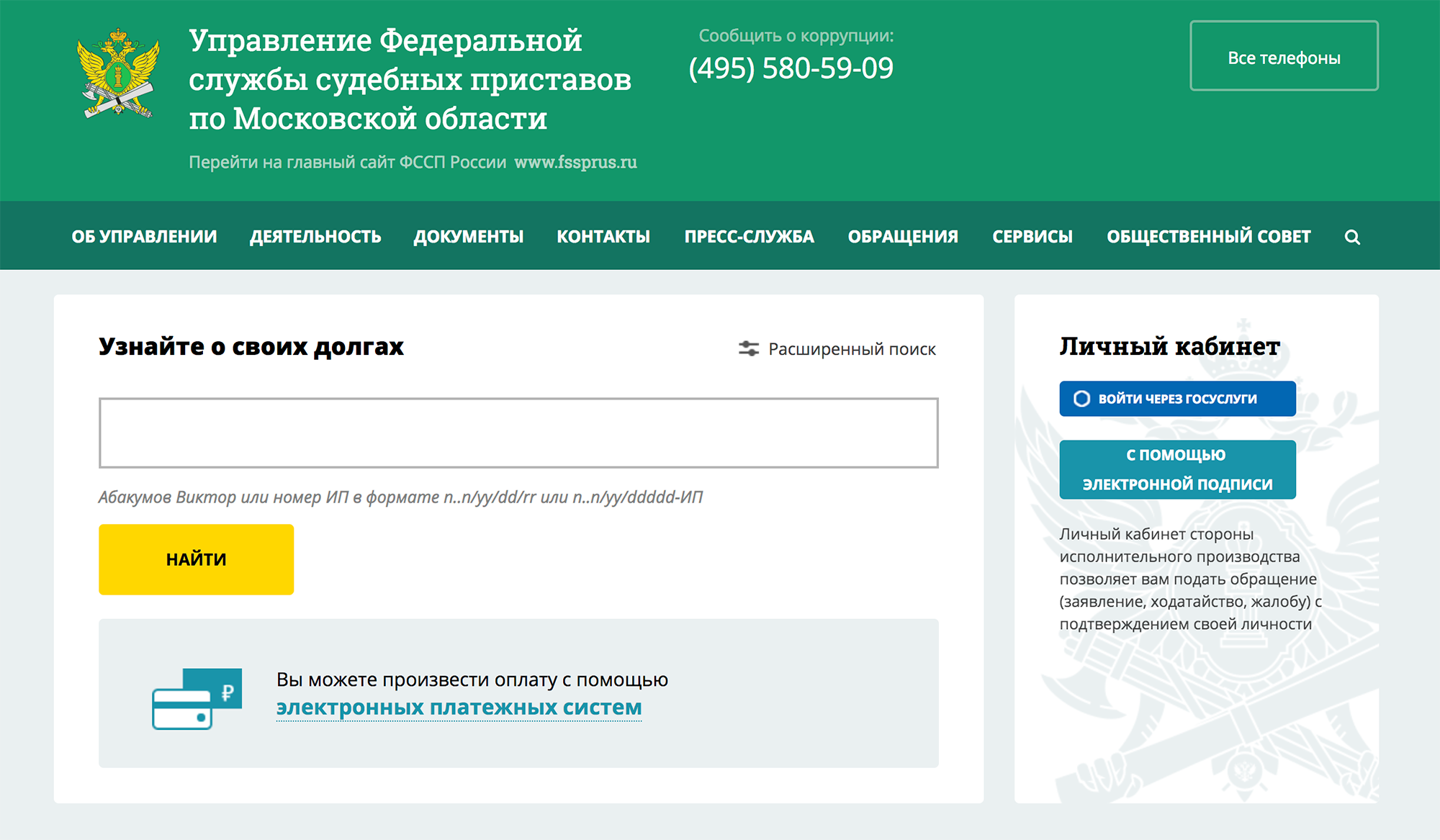Open the ПРЕСС-СЛУЖБА menu
This screenshot has width=1440, height=840.
point(750,237)
